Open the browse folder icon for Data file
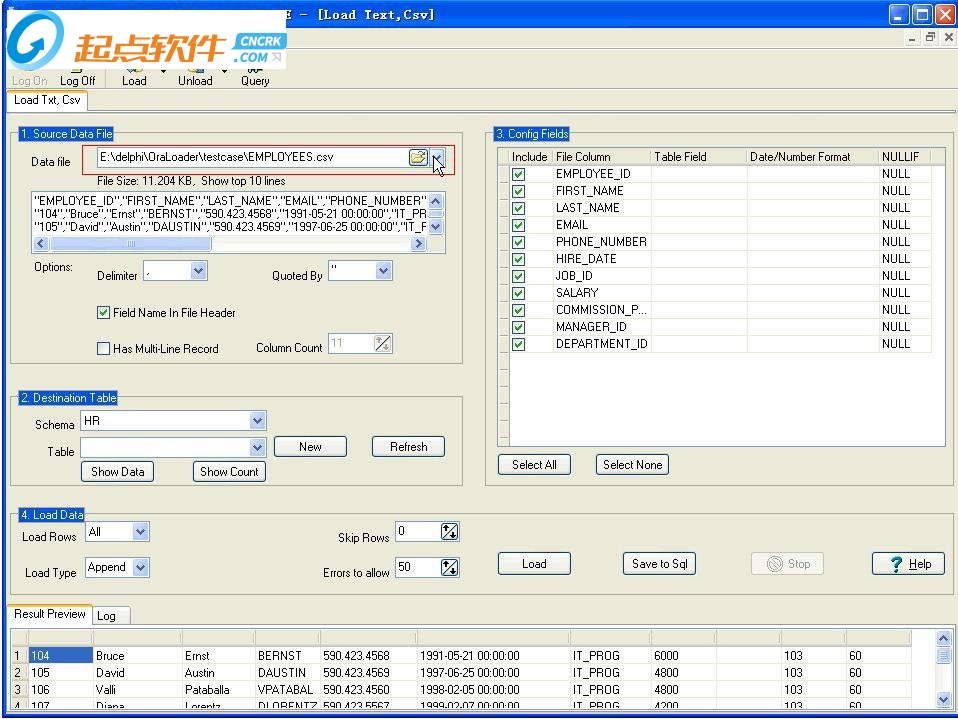Image resolution: width=958 pixels, height=719 pixels. point(418,157)
